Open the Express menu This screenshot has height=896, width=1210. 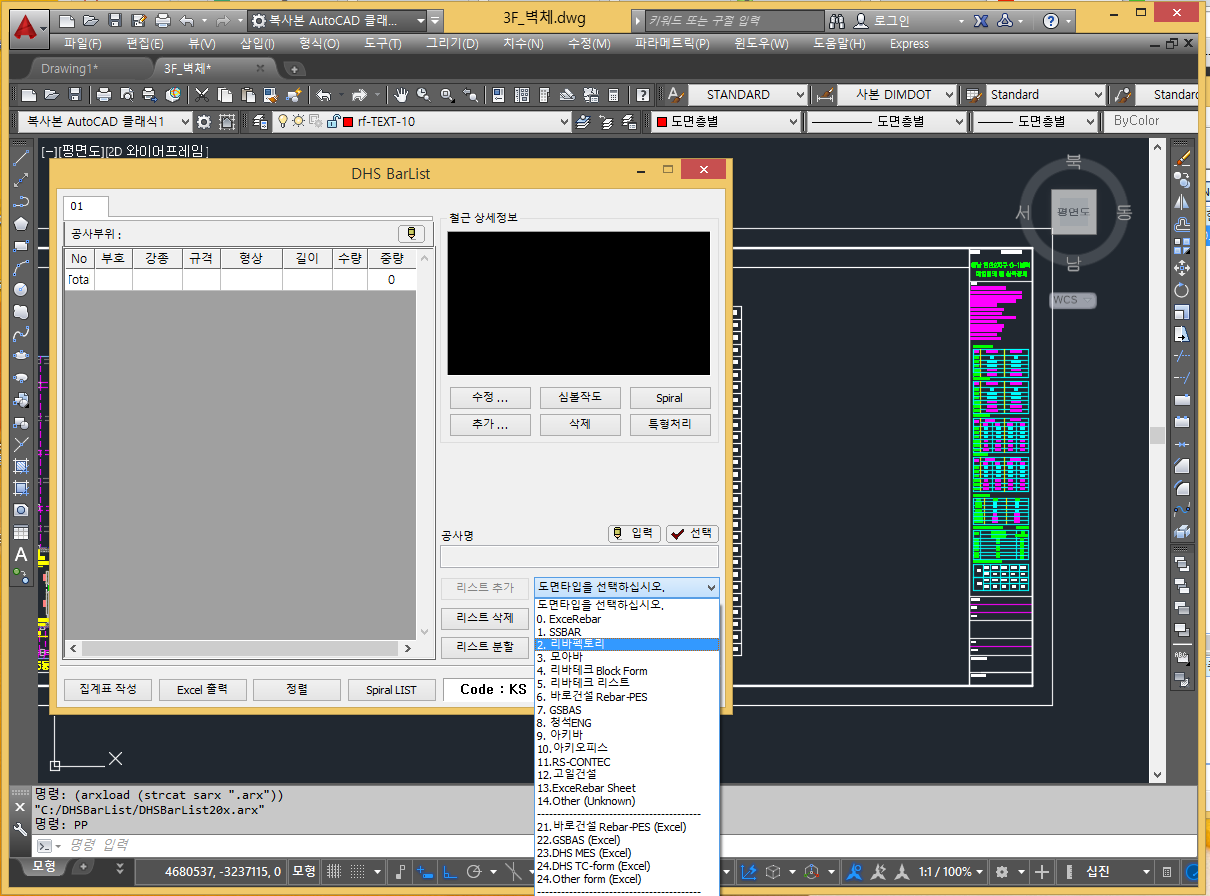tap(909, 43)
